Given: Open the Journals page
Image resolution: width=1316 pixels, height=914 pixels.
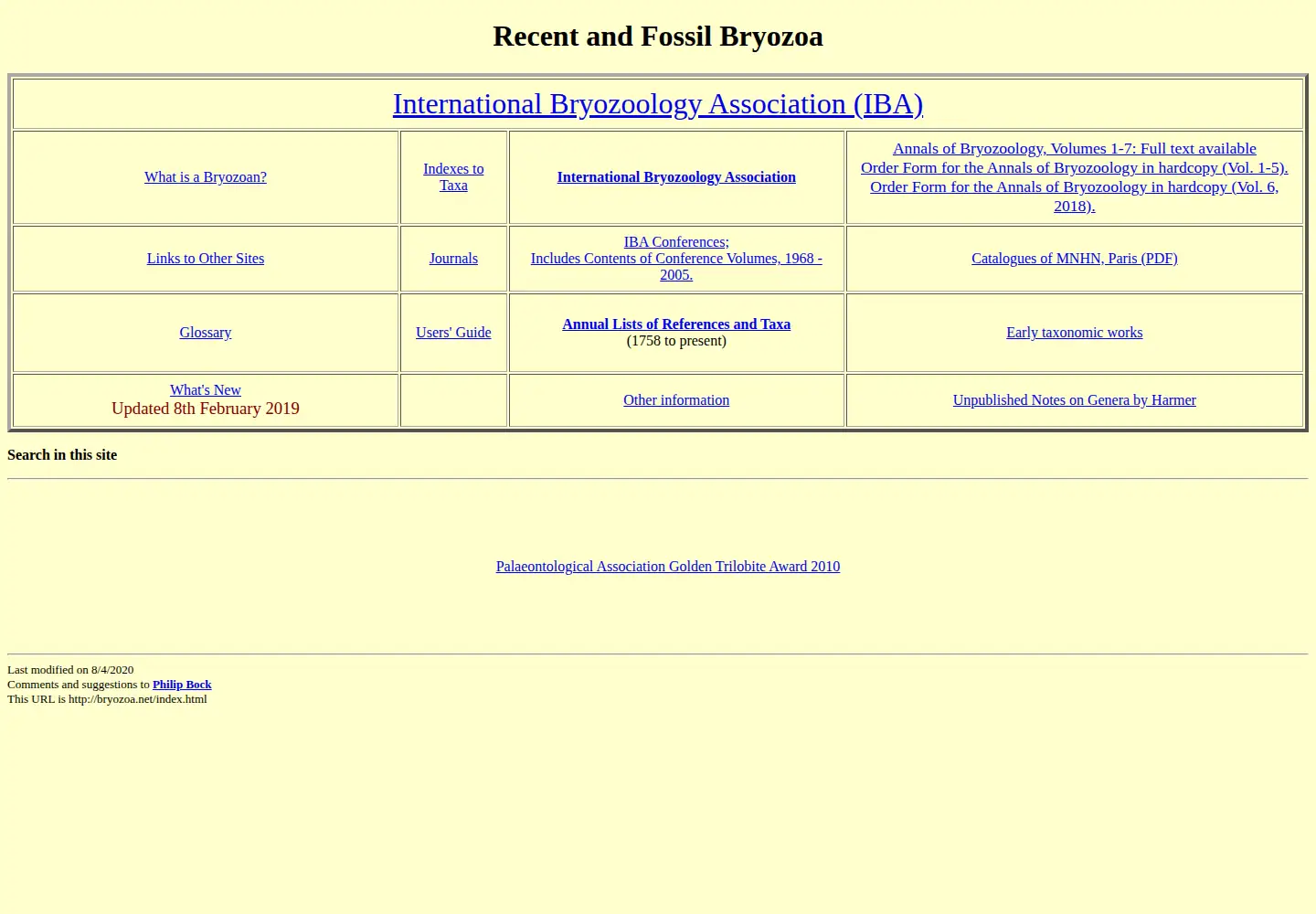Looking at the screenshot, I should tap(453, 259).
